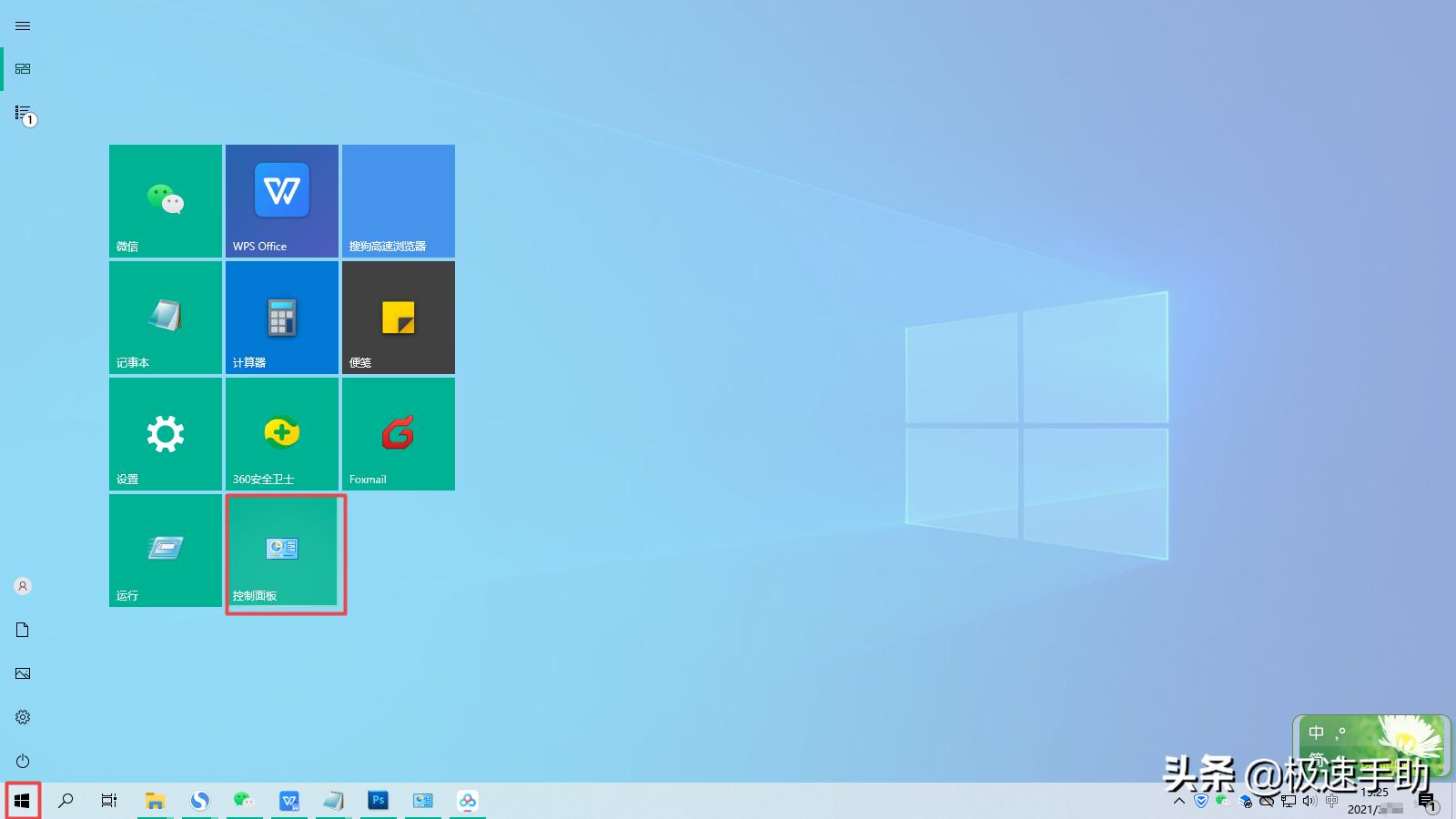1456x819 pixels.
Task: Open the Foxmail tile
Action: point(398,434)
